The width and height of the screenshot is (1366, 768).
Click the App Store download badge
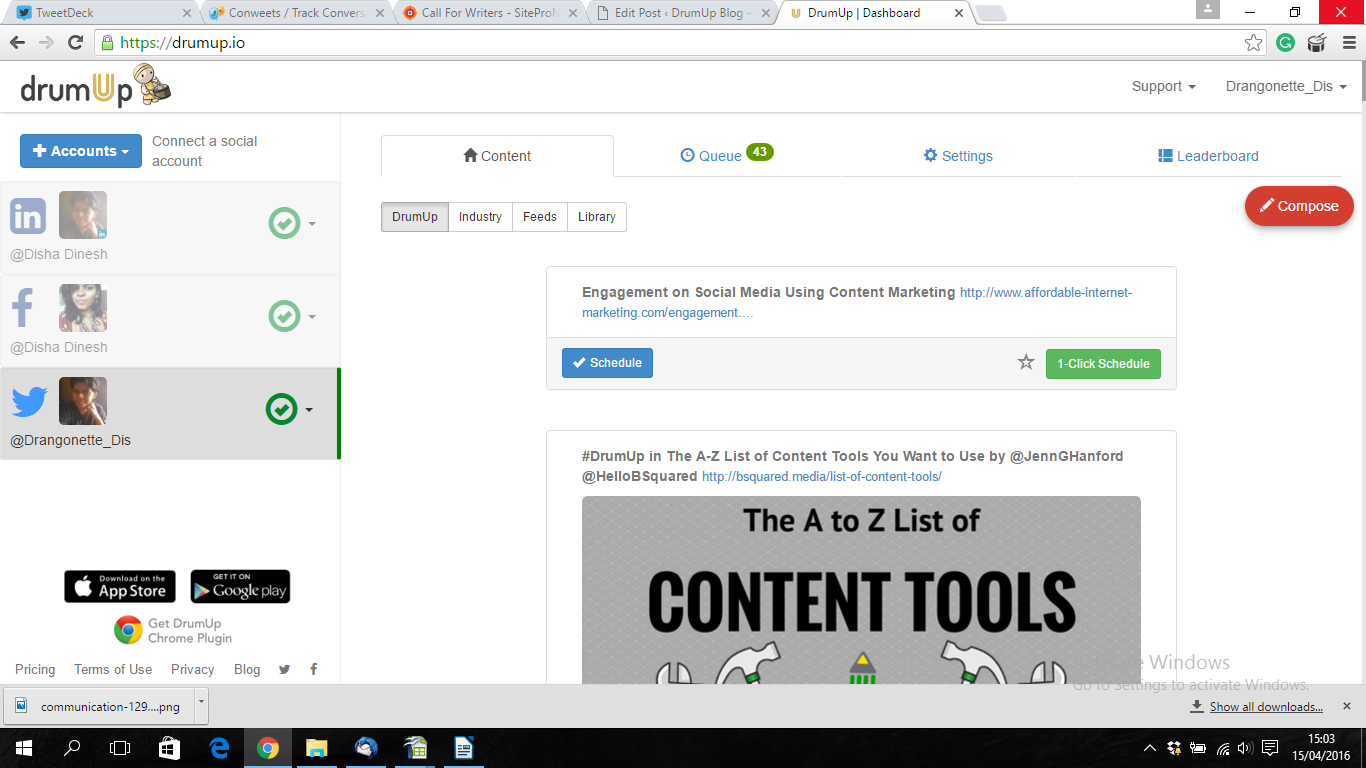120,587
